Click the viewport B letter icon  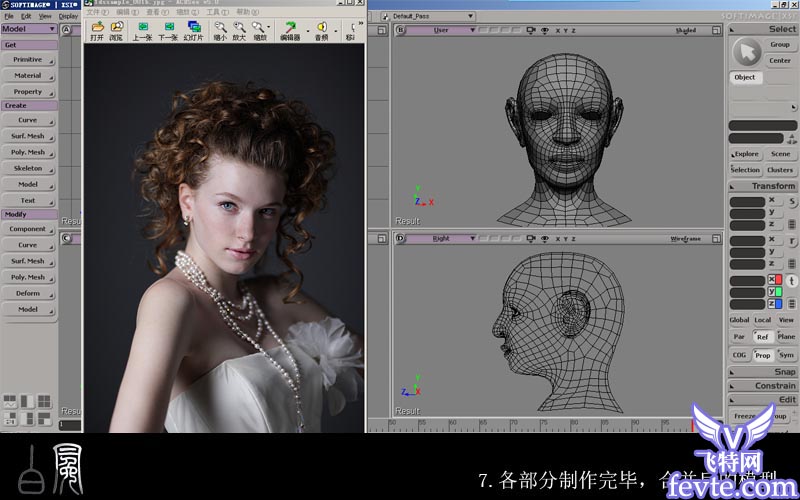(401, 31)
